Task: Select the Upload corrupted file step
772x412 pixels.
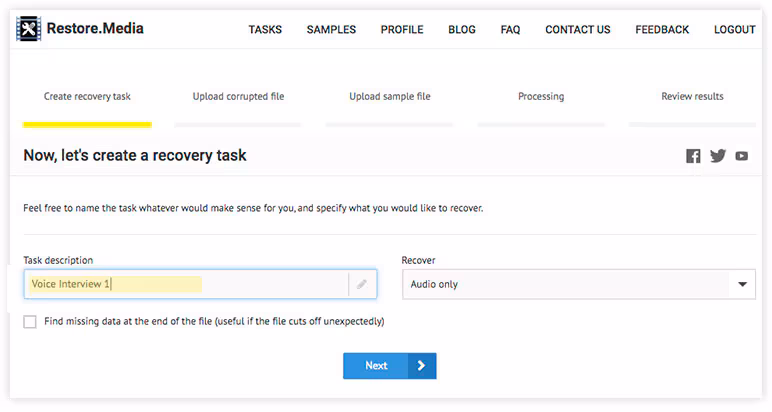Action: pyautogui.click(x=238, y=97)
